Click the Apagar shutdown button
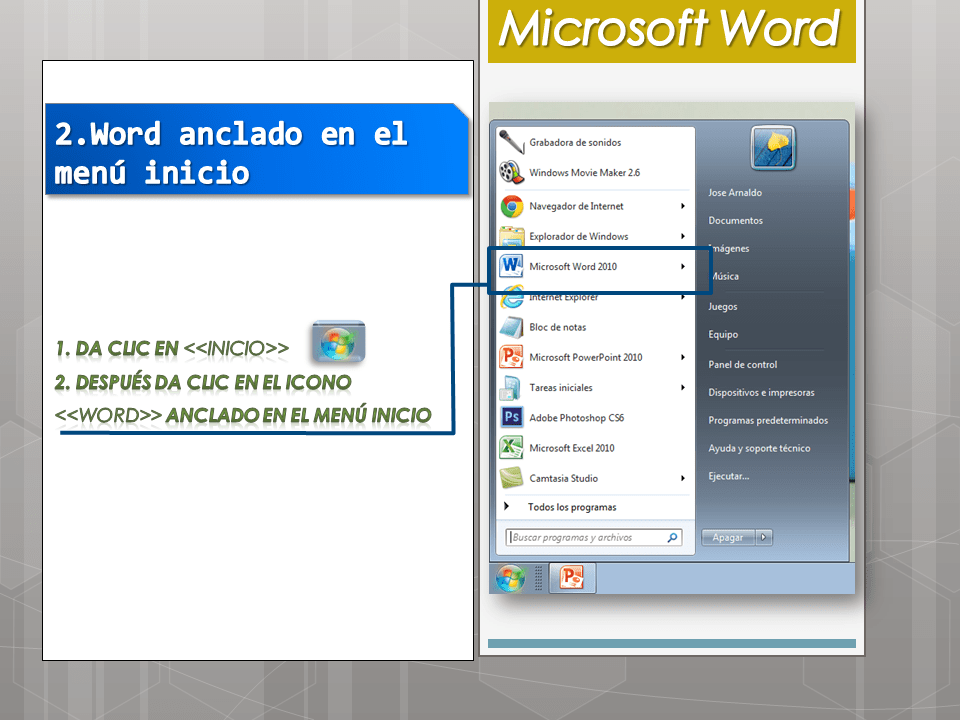This screenshot has width=960, height=720. [728, 538]
